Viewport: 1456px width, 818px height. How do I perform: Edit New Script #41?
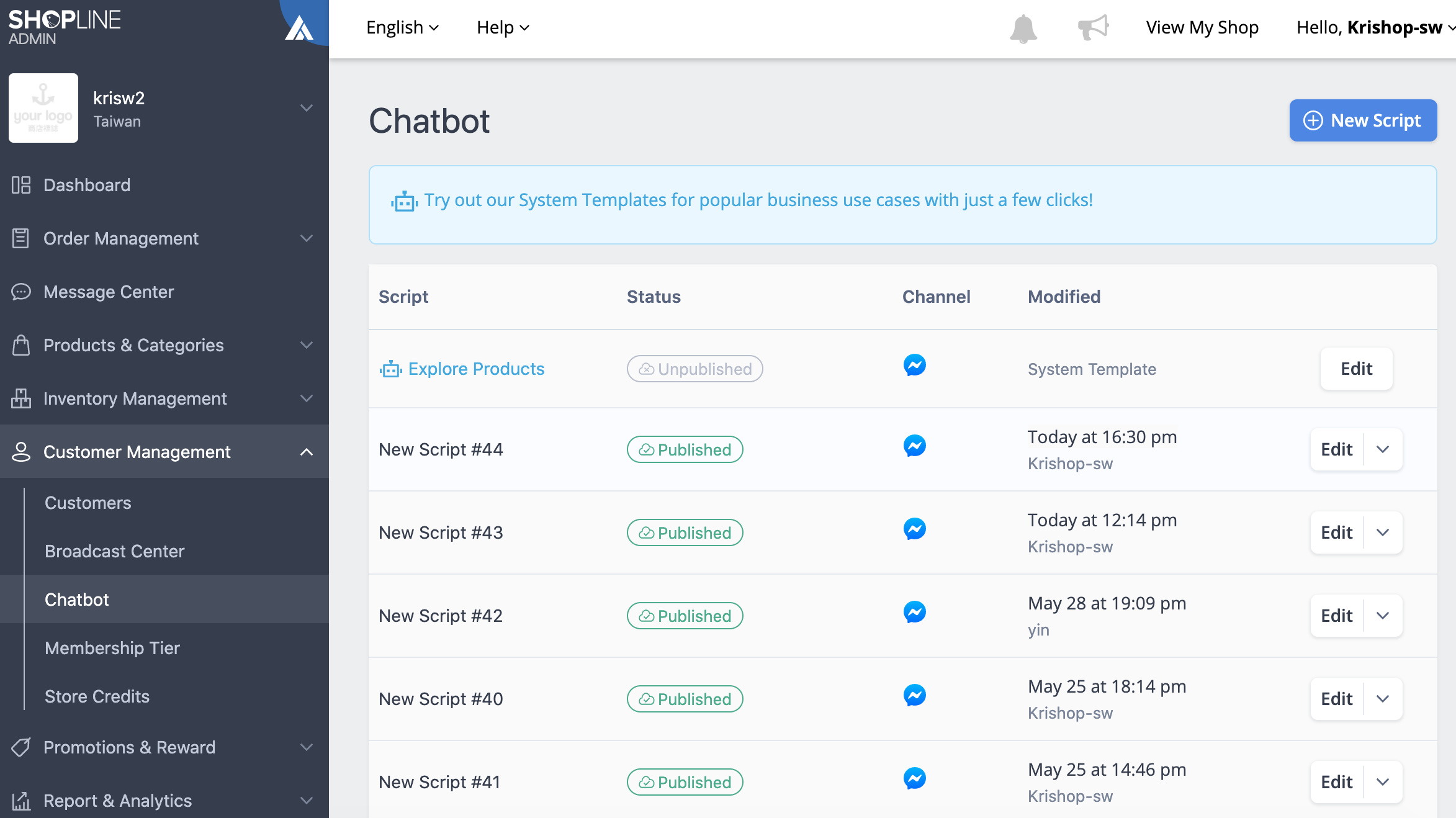pos(1337,782)
